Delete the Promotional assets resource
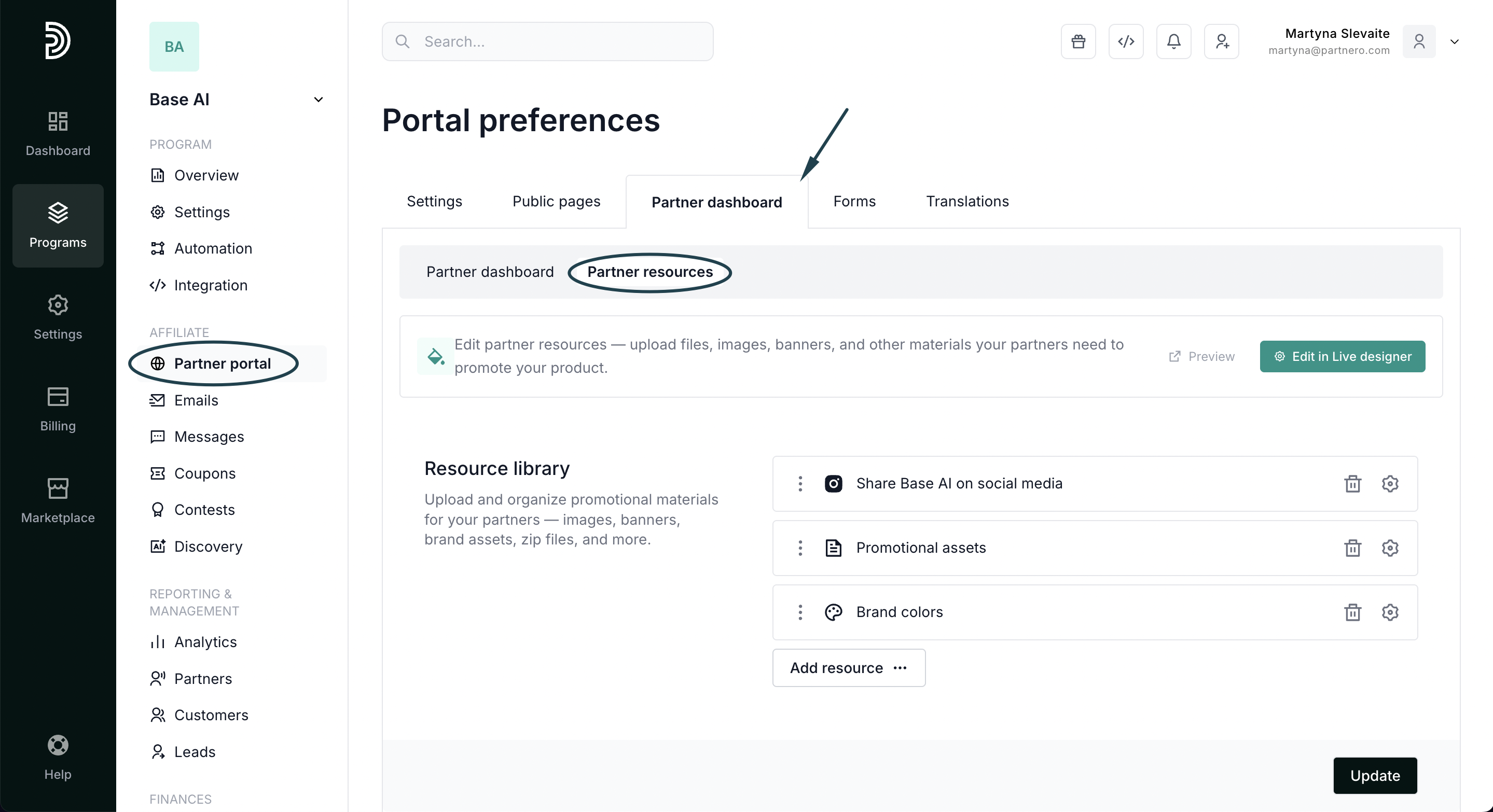 [x=1352, y=548]
